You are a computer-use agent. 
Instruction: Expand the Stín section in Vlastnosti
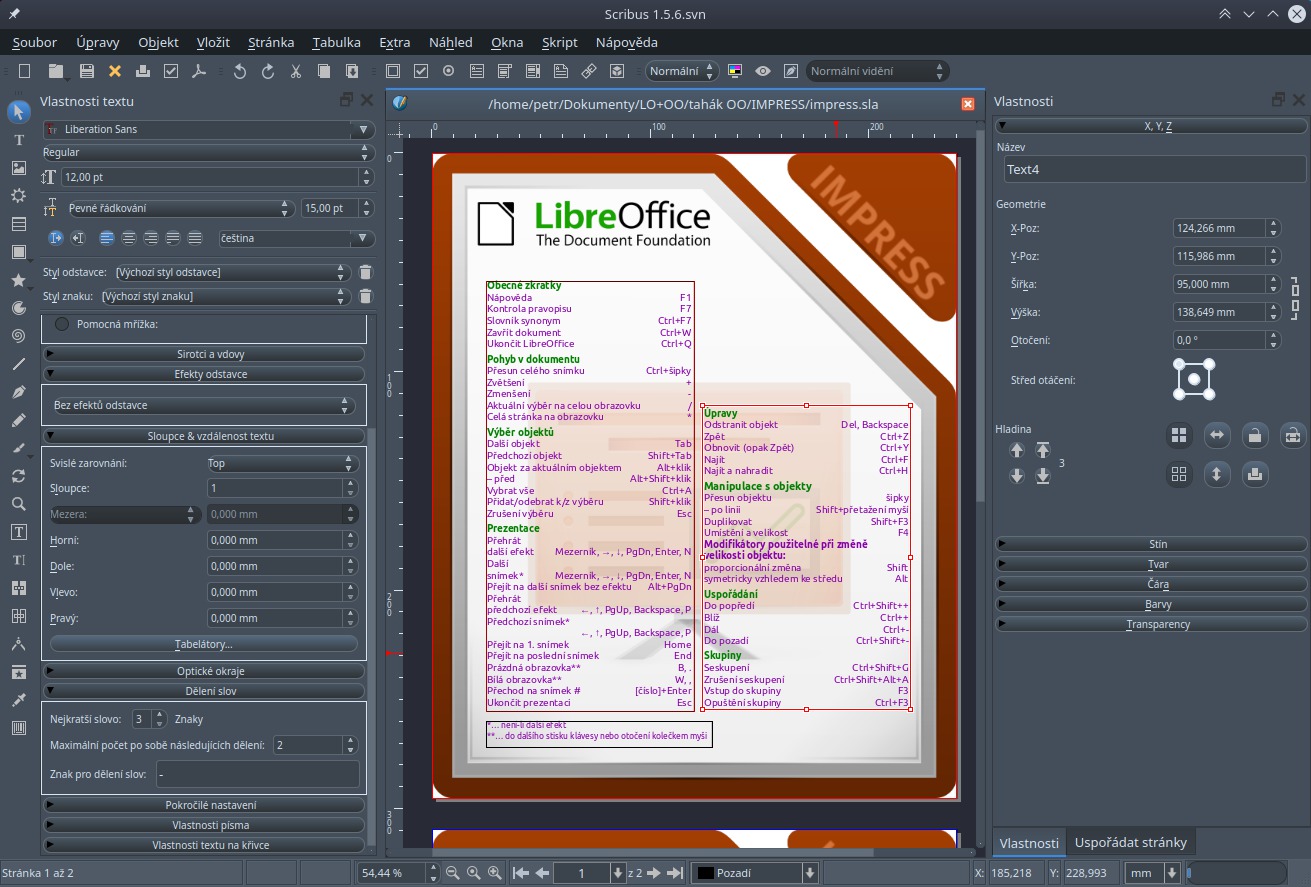(x=1151, y=544)
